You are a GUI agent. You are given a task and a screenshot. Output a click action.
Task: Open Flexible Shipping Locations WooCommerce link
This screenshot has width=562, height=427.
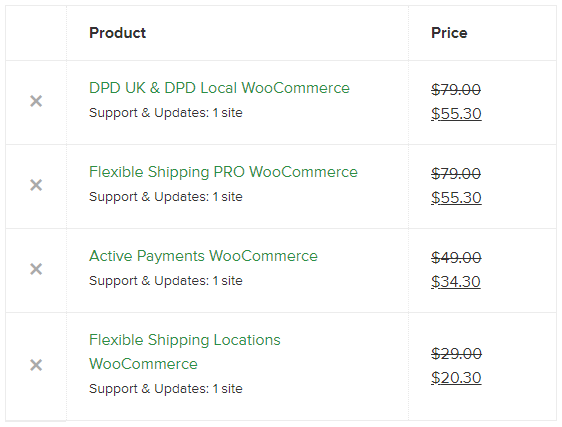point(185,352)
